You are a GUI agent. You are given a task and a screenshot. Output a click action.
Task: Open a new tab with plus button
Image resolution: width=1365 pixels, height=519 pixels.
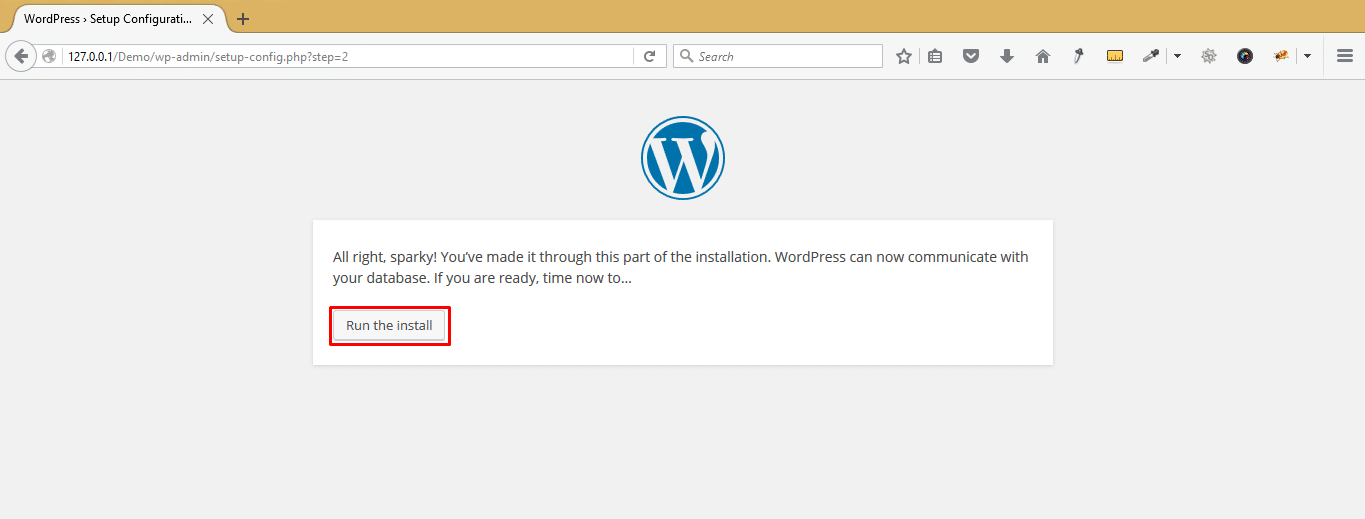(243, 19)
